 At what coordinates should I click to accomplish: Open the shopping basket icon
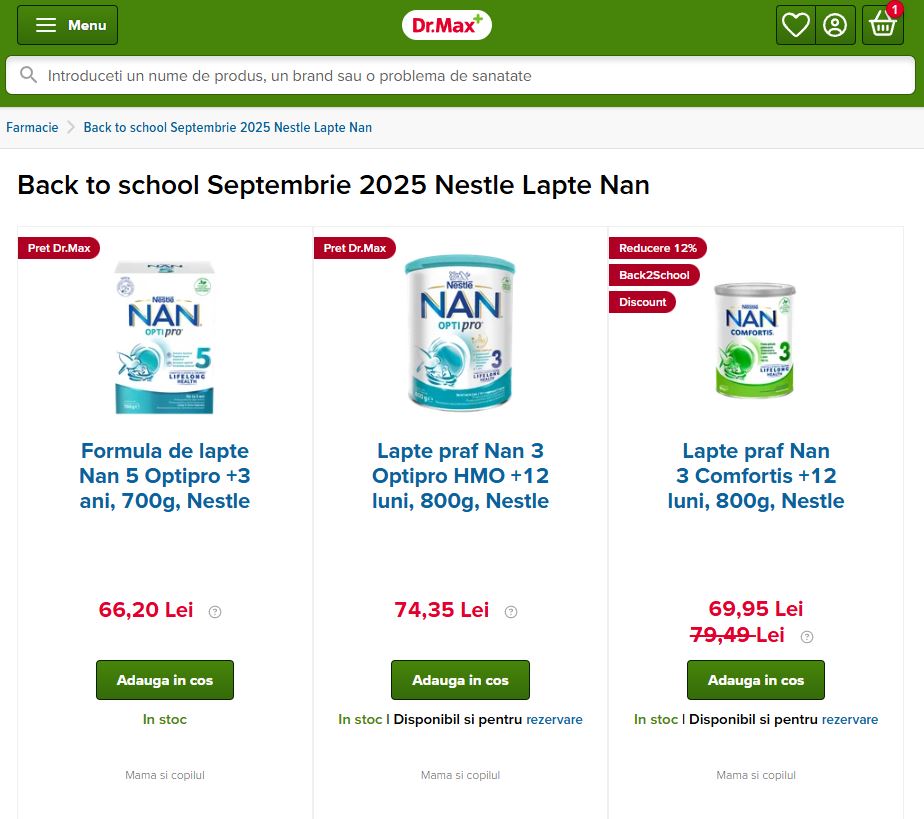point(882,25)
